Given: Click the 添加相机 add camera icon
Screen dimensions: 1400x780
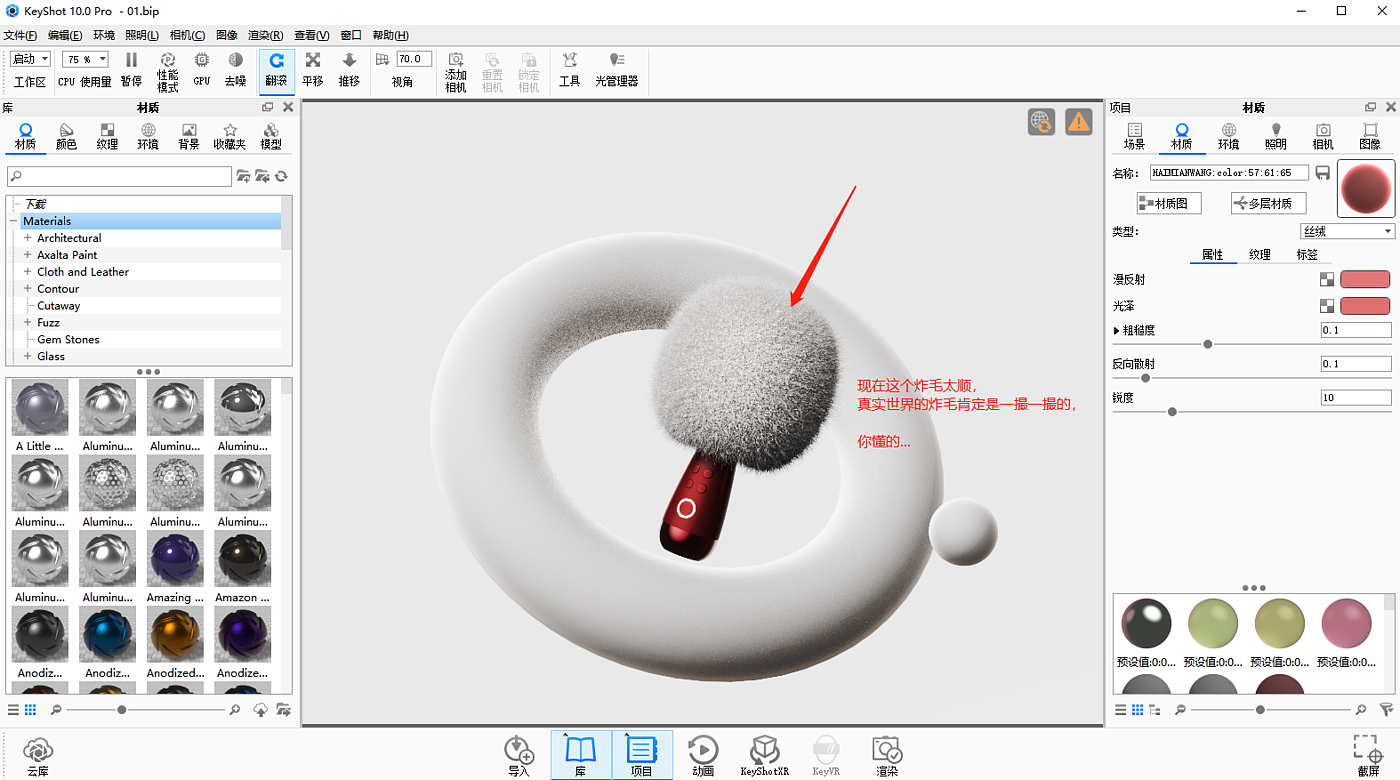Looking at the screenshot, I should point(456,62).
